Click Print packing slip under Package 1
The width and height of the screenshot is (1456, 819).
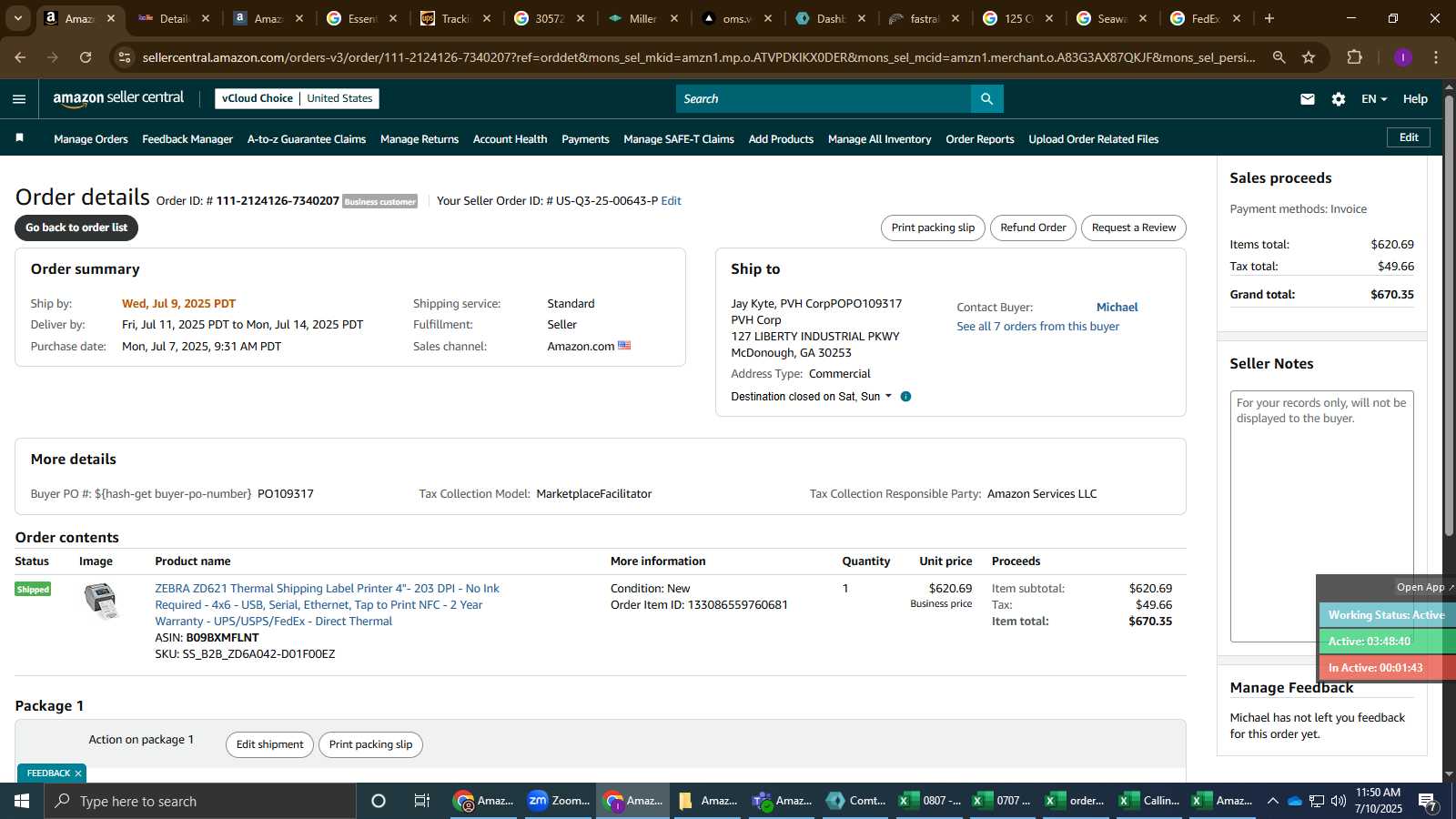click(370, 744)
